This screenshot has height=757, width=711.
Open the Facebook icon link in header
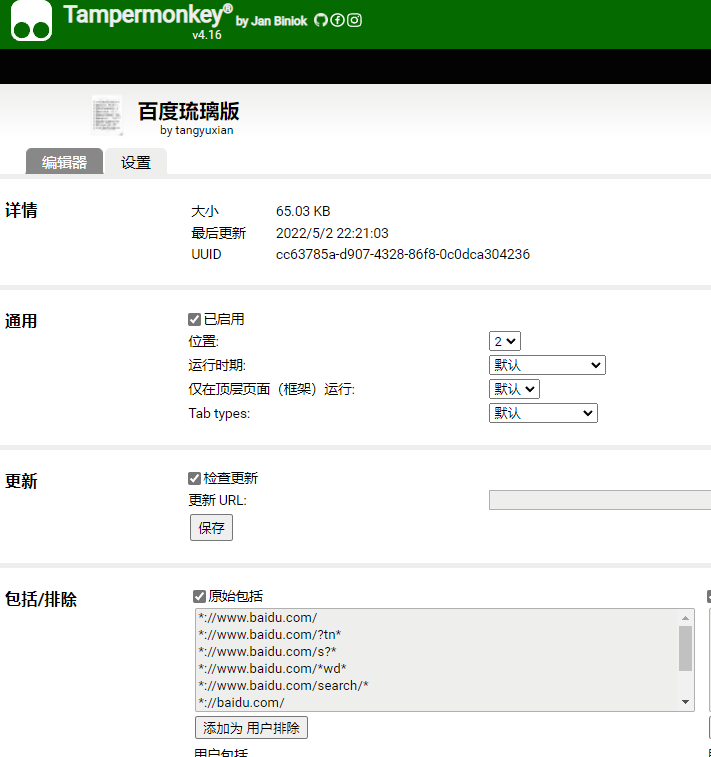[x=337, y=20]
